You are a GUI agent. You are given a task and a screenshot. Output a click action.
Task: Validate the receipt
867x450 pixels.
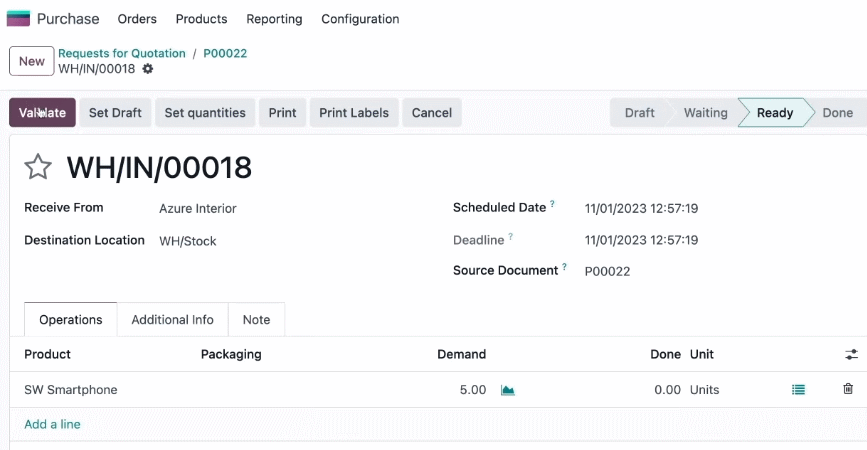pyautogui.click(x=42, y=113)
